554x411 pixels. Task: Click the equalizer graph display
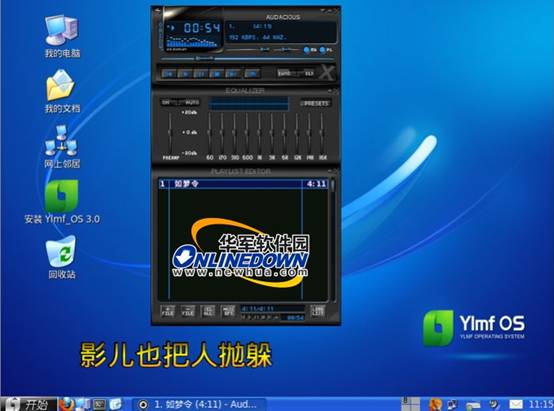point(248,104)
